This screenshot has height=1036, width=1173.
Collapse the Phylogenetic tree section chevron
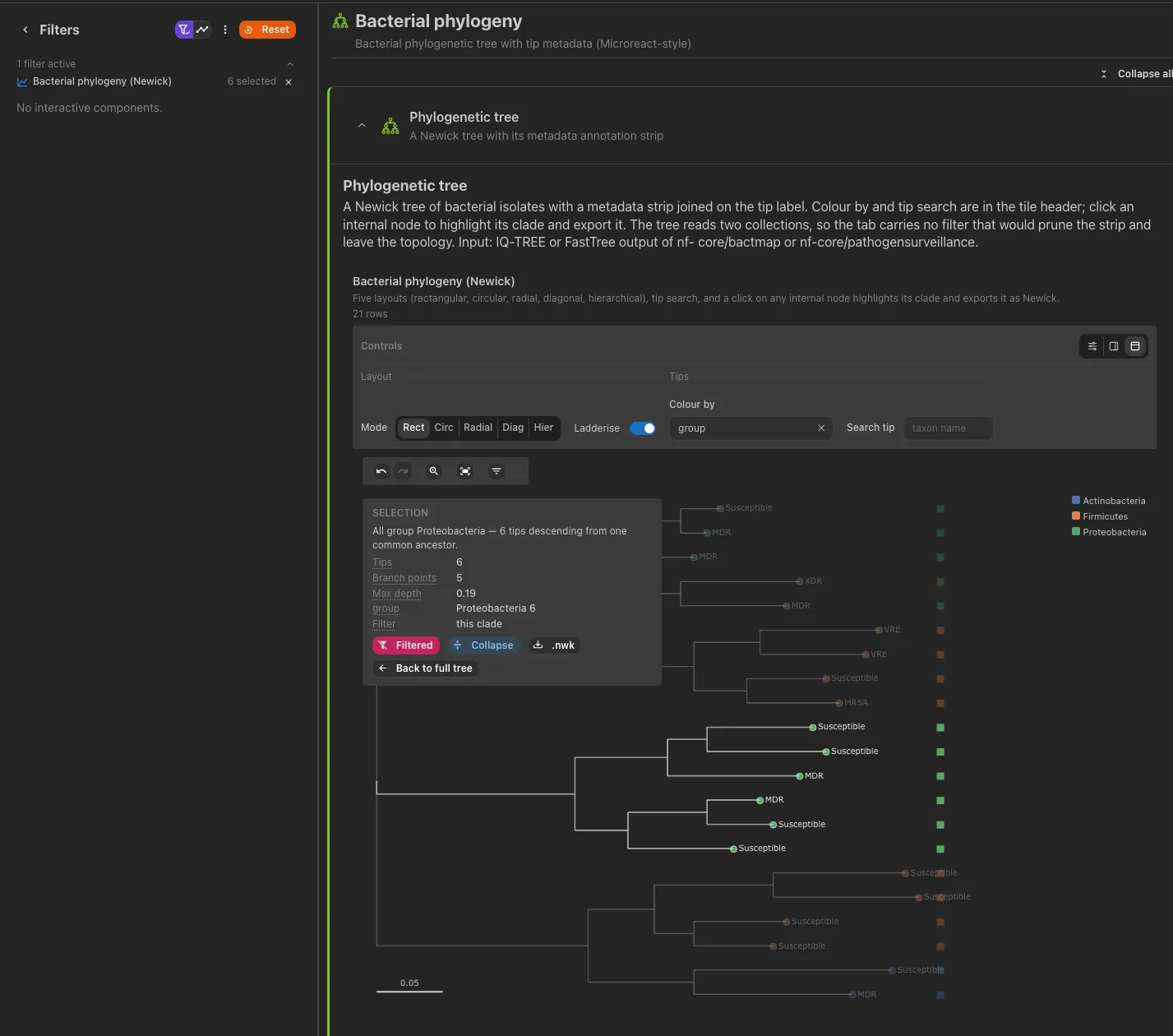pyautogui.click(x=362, y=126)
